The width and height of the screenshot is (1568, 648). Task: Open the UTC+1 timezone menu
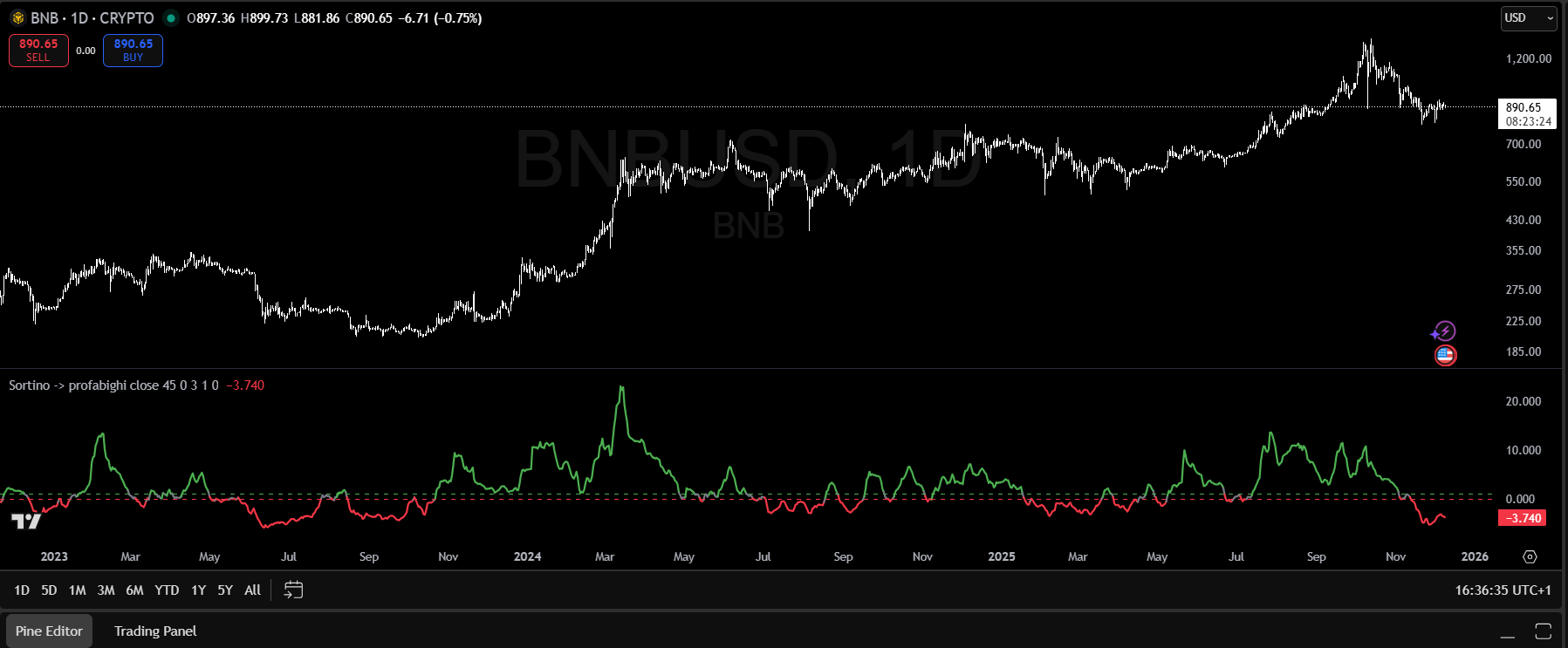[x=1503, y=590]
